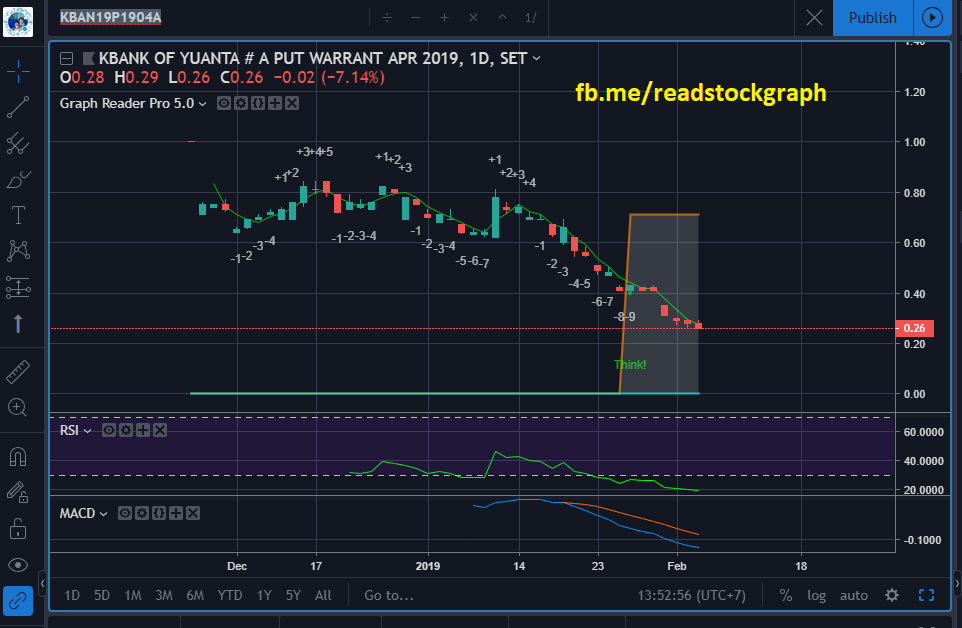
Task: Select the crosshair cursor tool
Action: click(x=18, y=72)
